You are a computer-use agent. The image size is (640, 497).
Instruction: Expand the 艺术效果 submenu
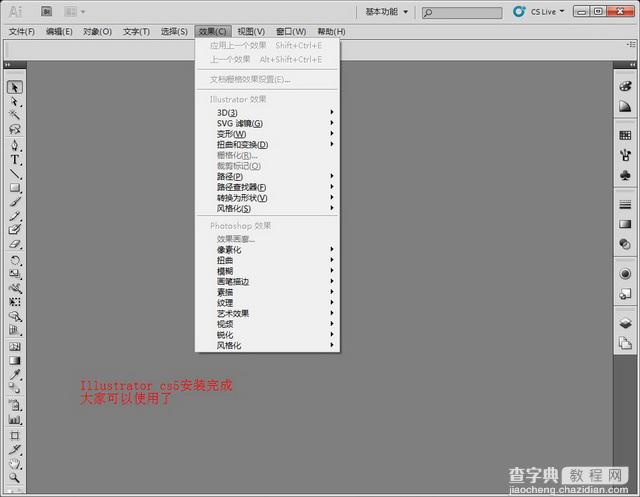(x=267, y=313)
